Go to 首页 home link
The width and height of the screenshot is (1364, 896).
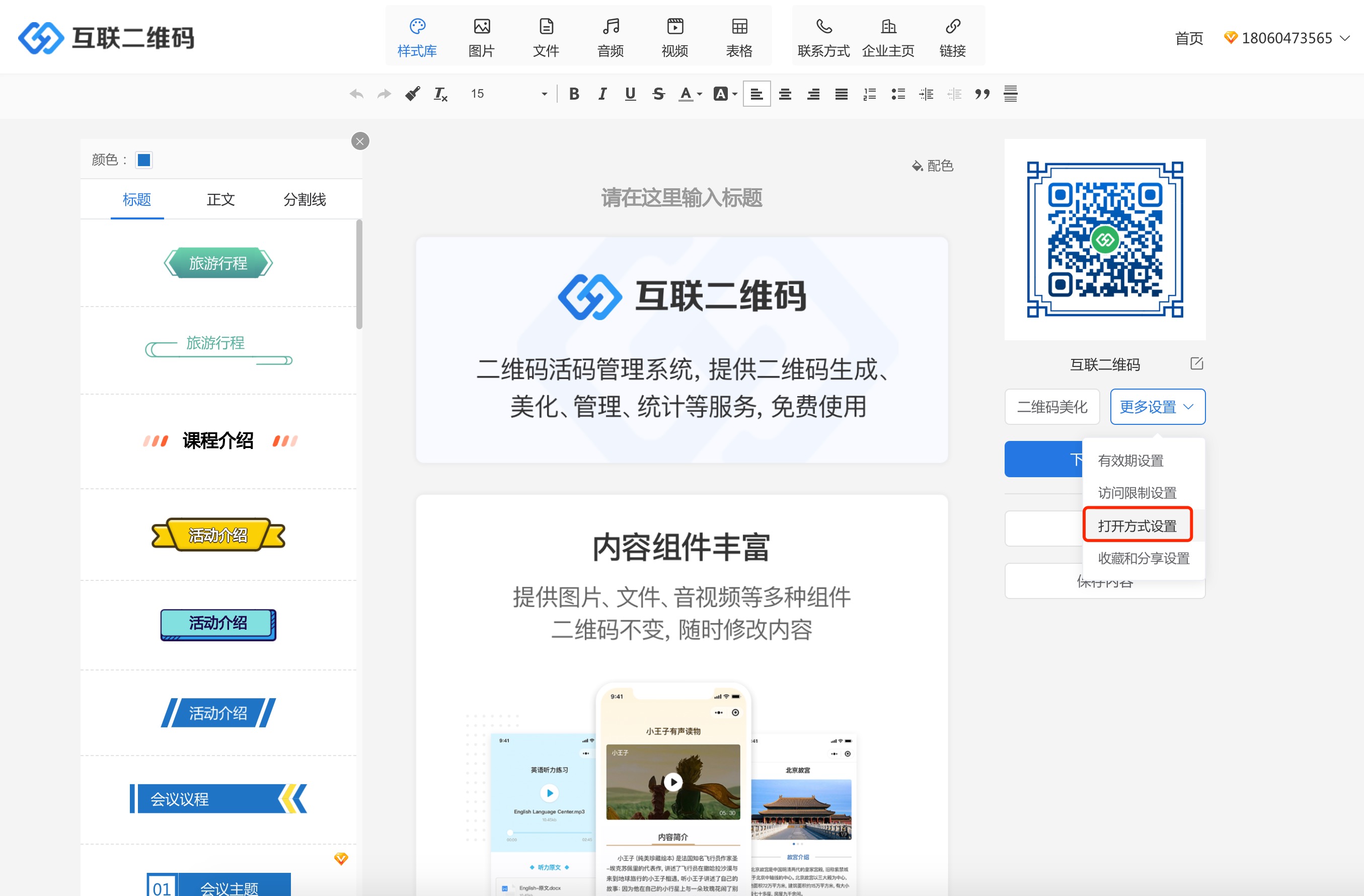point(1189,38)
